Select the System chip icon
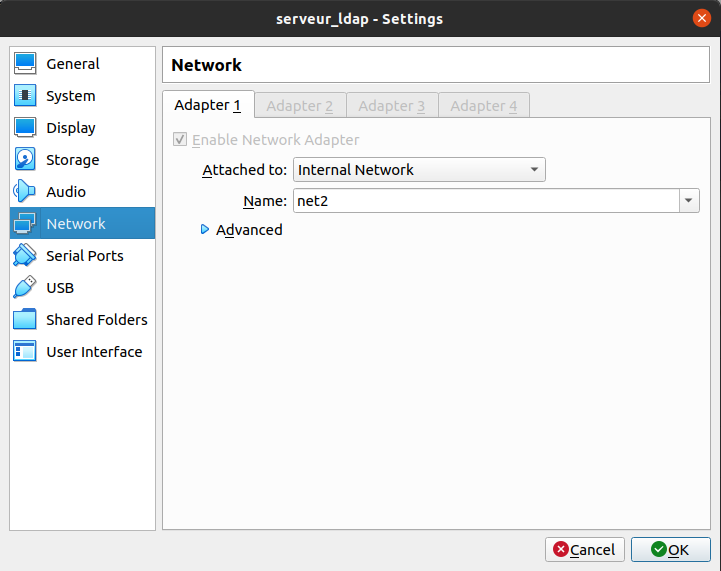Image resolution: width=721 pixels, height=571 pixels. tap(26, 96)
